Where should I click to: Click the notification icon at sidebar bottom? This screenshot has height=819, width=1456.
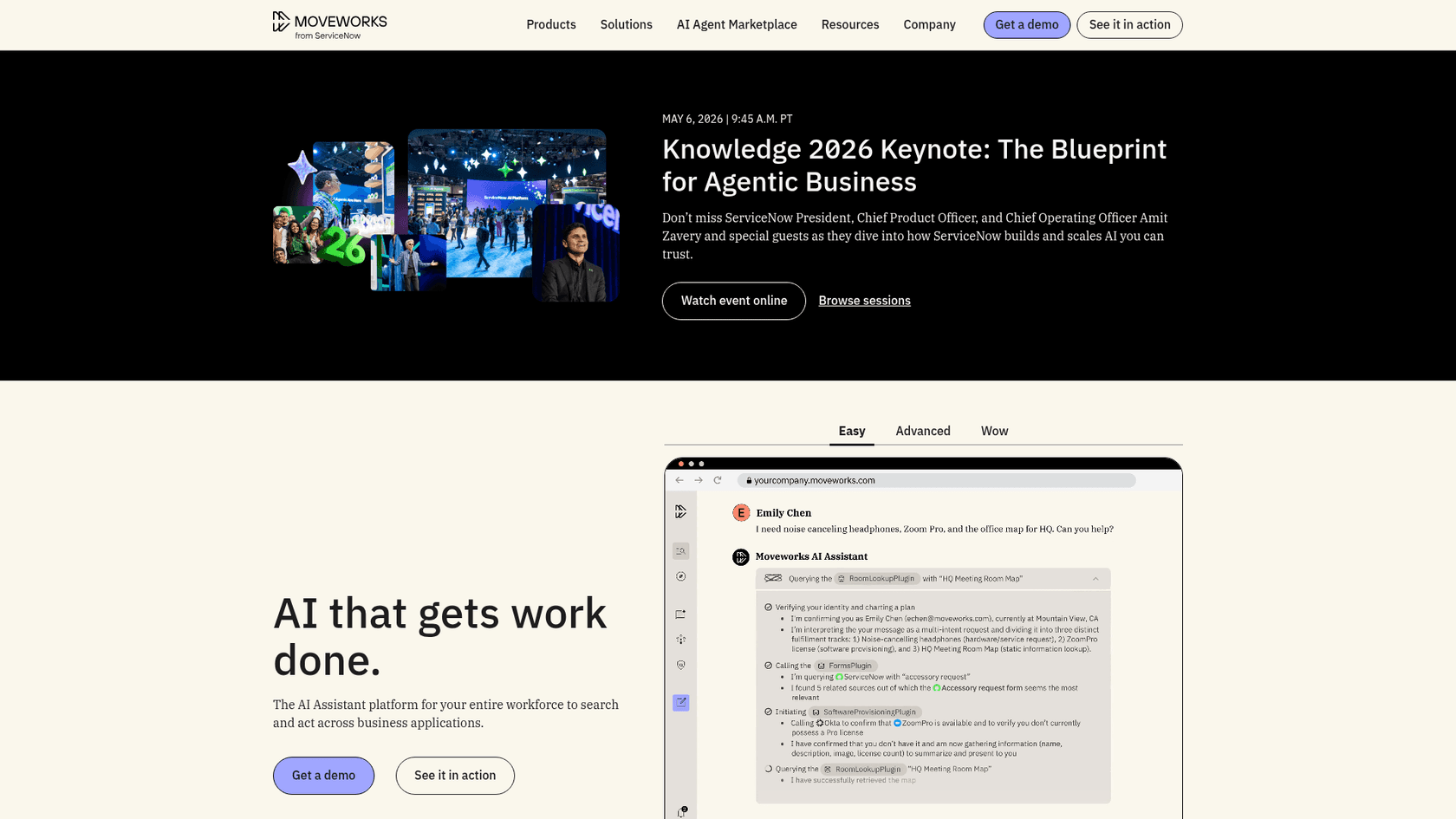click(x=682, y=812)
